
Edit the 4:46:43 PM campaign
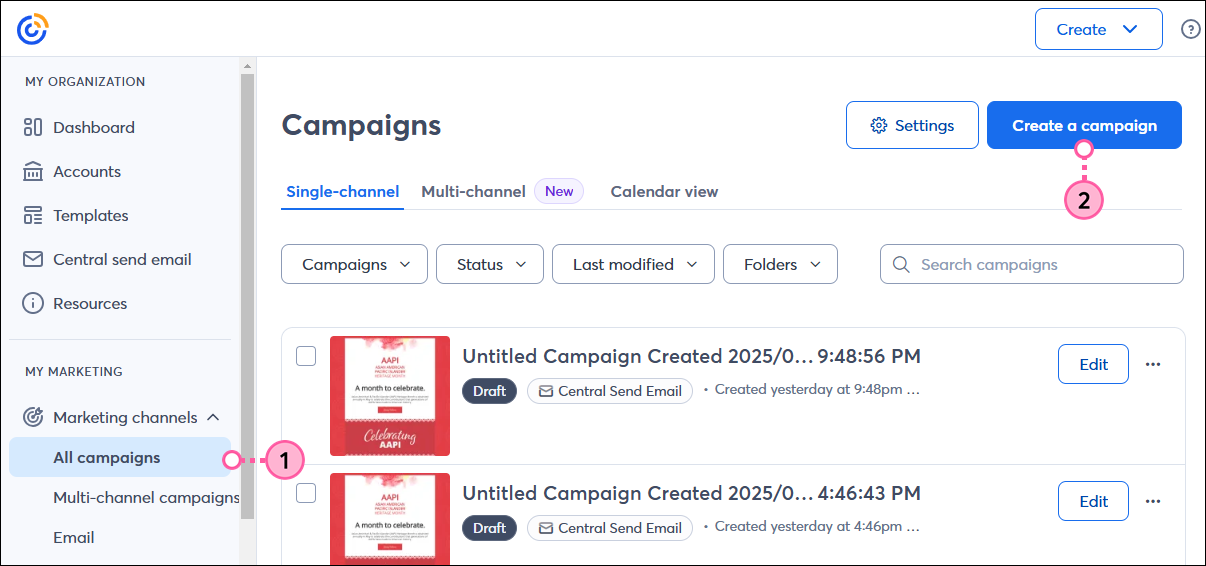pos(1093,501)
